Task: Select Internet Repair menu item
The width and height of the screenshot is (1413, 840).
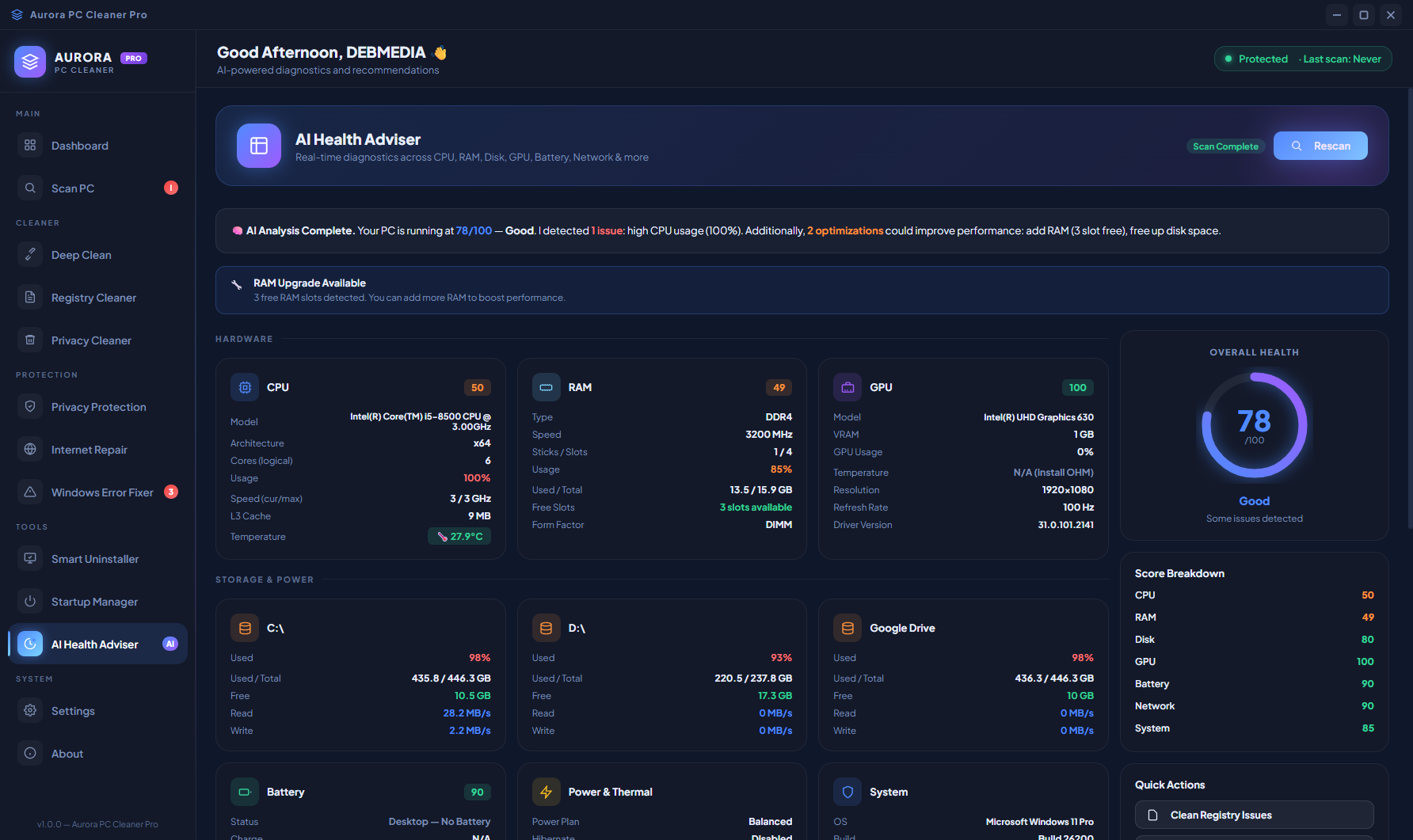Action: pyautogui.click(x=98, y=450)
